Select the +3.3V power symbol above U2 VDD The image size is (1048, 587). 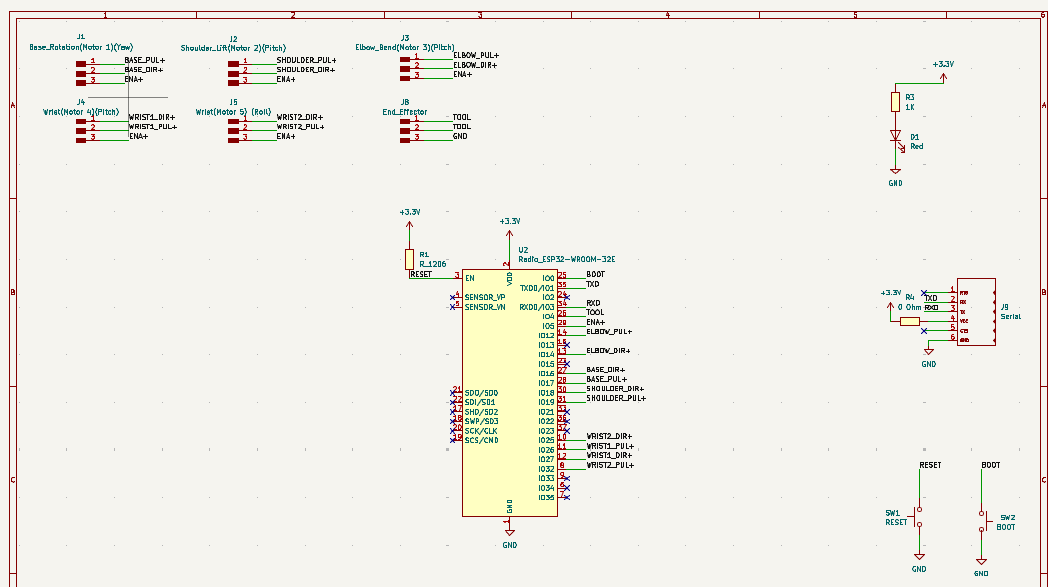tap(509, 235)
